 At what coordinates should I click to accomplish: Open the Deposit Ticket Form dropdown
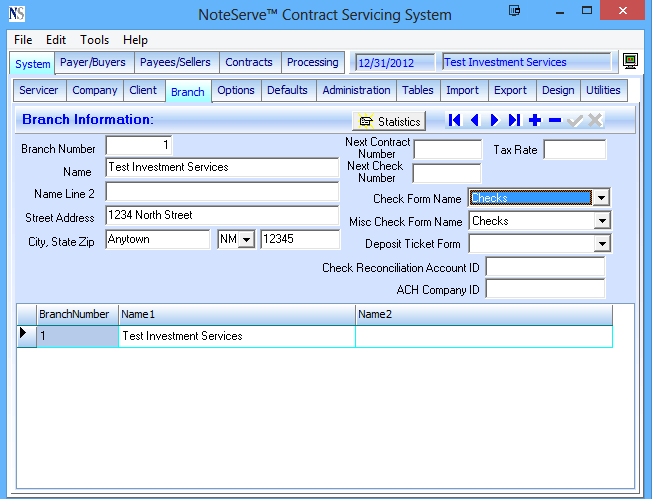point(601,244)
